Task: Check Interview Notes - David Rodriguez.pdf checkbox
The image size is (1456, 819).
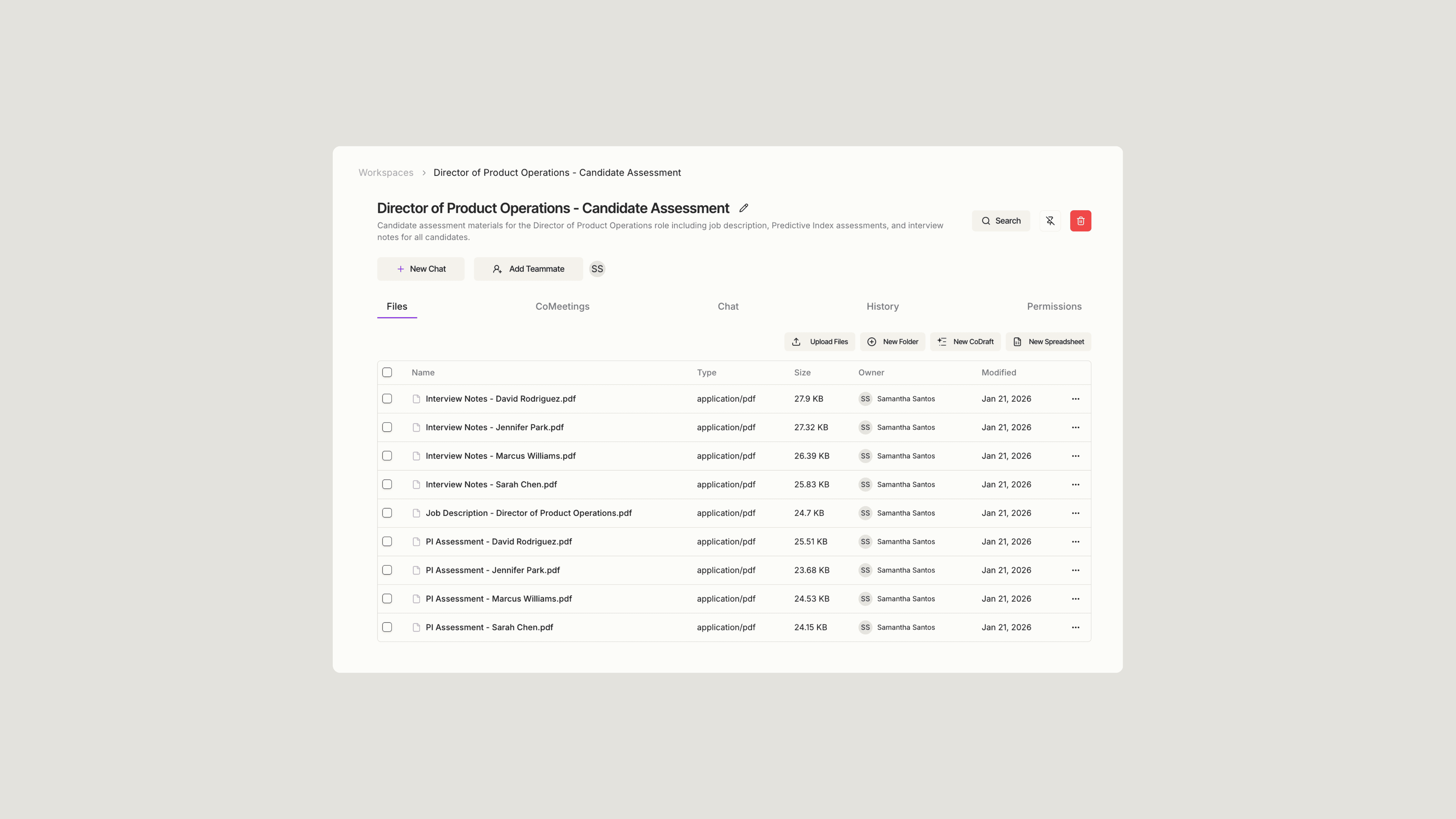Action: pyautogui.click(x=387, y=399)
